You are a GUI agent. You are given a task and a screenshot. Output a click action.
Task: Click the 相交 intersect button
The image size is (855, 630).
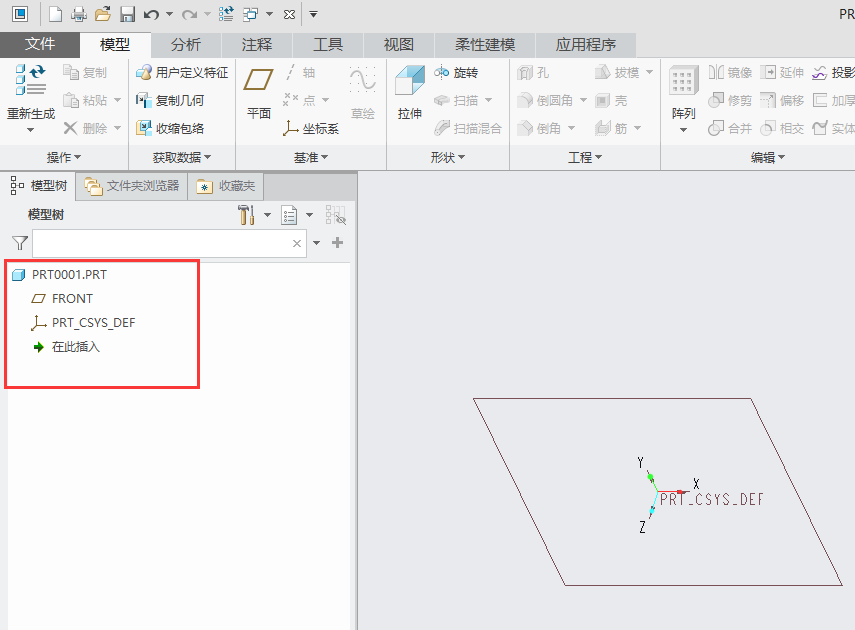pyautogui.click(x=782, y=128)
